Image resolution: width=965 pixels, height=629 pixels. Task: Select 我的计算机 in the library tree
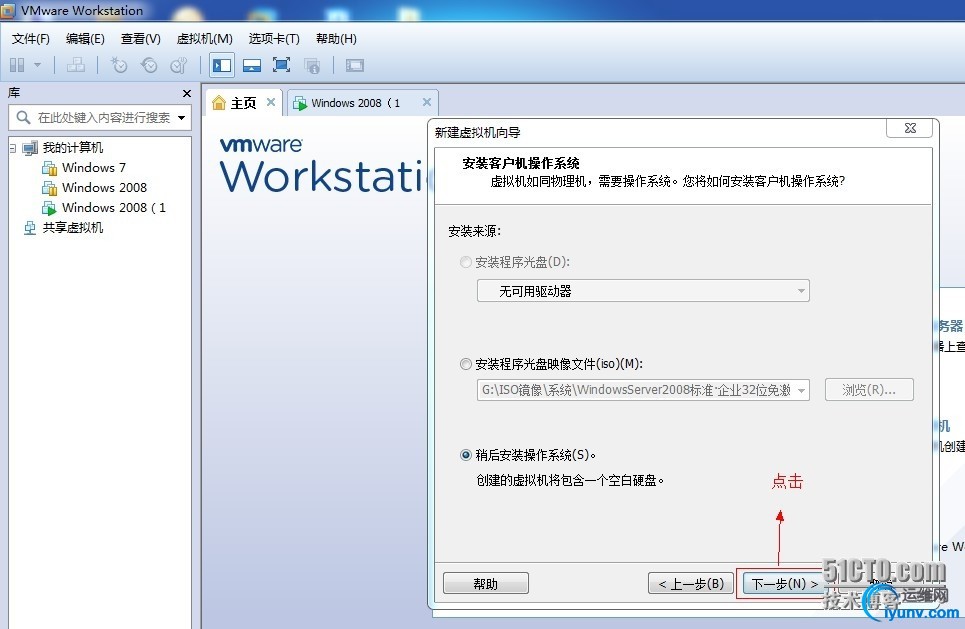point(73,148)
